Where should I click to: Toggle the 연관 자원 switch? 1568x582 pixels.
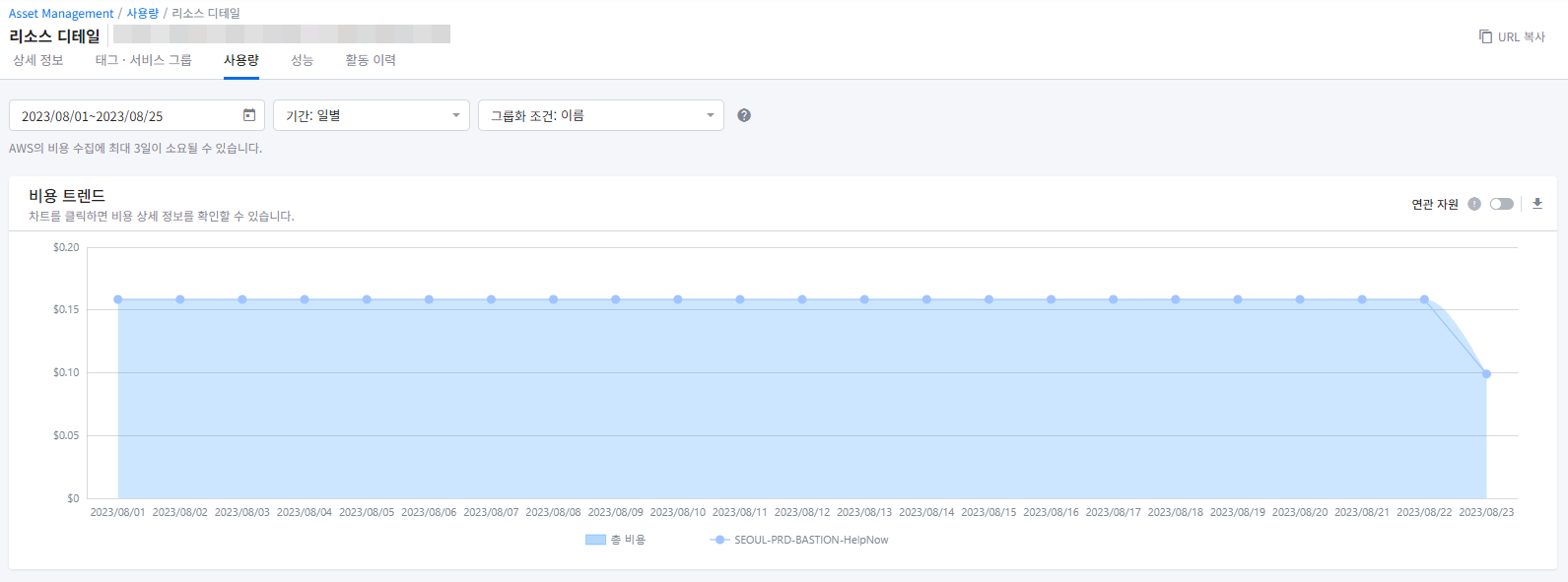click(x=1501, y=204)
